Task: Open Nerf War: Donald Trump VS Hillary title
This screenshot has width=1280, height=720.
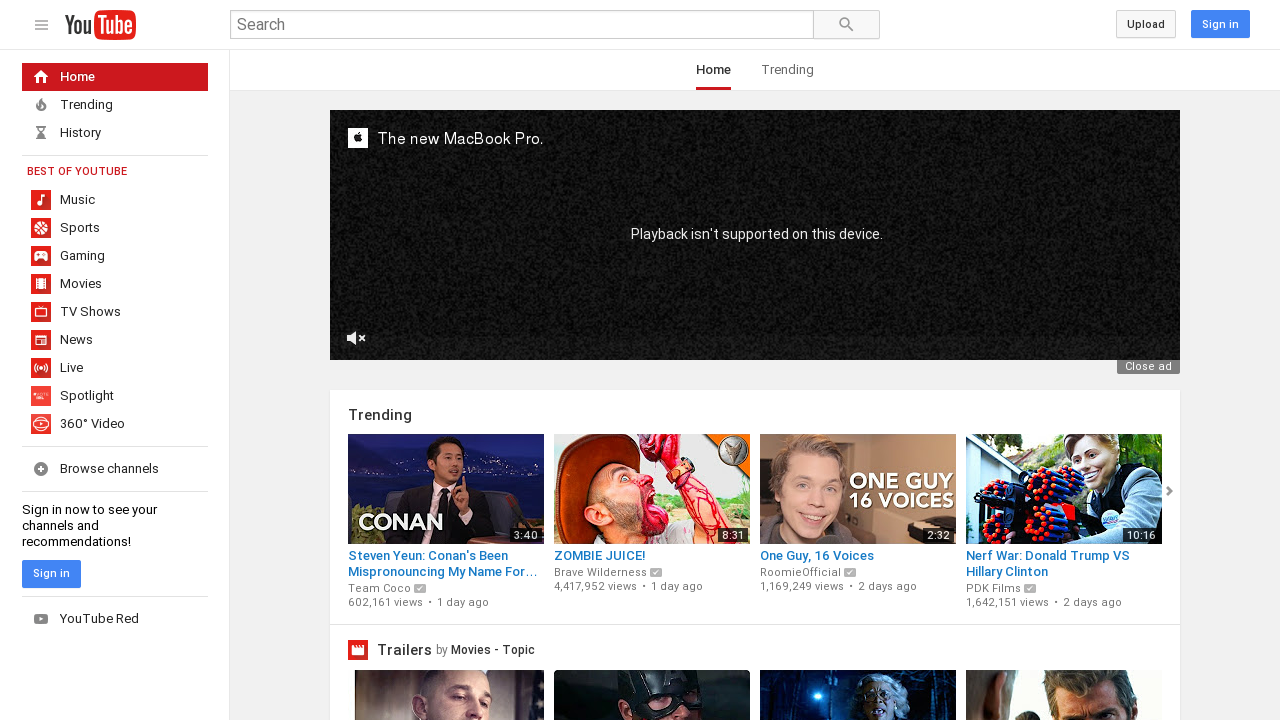Action: 1048,564
